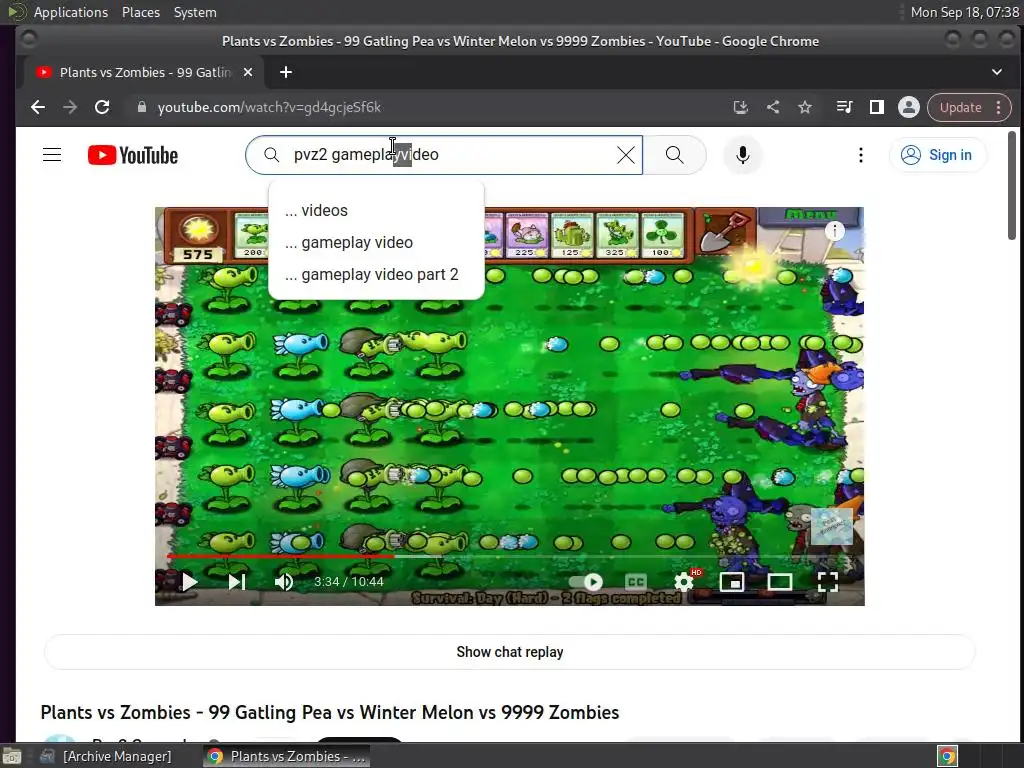1024x768 pixels.
Task: Click the channel watermark on the video
Action: coord(831,526)
